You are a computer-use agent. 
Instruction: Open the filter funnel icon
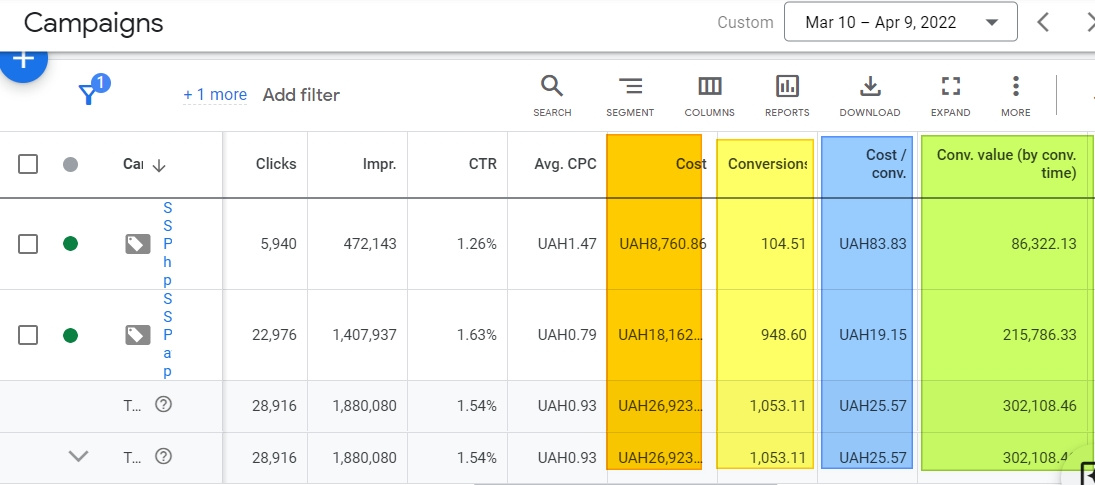pyautogui.click(x=89, y=94)
